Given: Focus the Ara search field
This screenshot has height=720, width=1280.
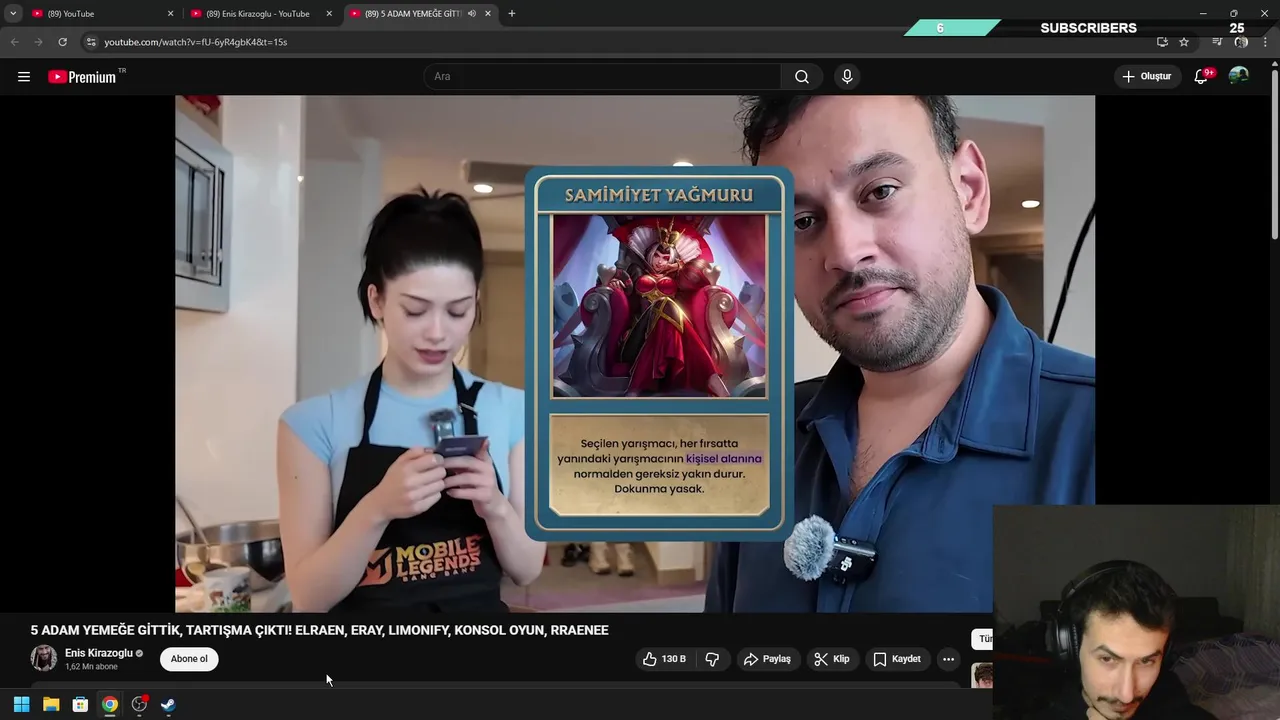Looking at the screenshot, I should point(603,77).
